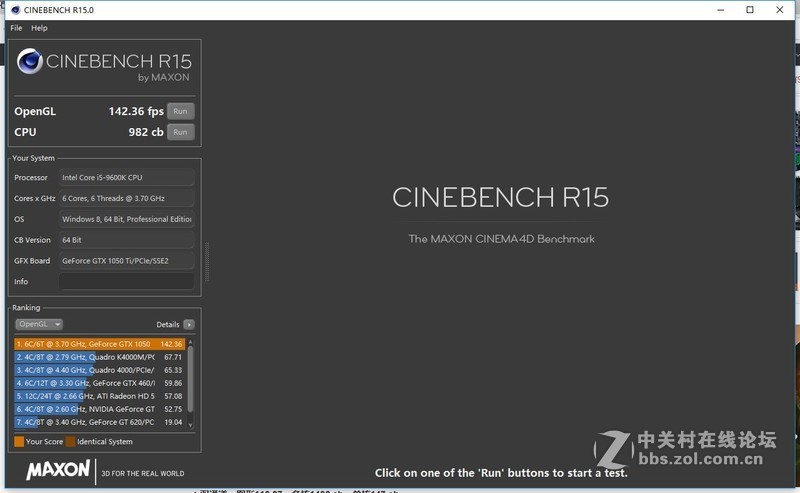Click the Cores x GHz field

pos(127,199)
